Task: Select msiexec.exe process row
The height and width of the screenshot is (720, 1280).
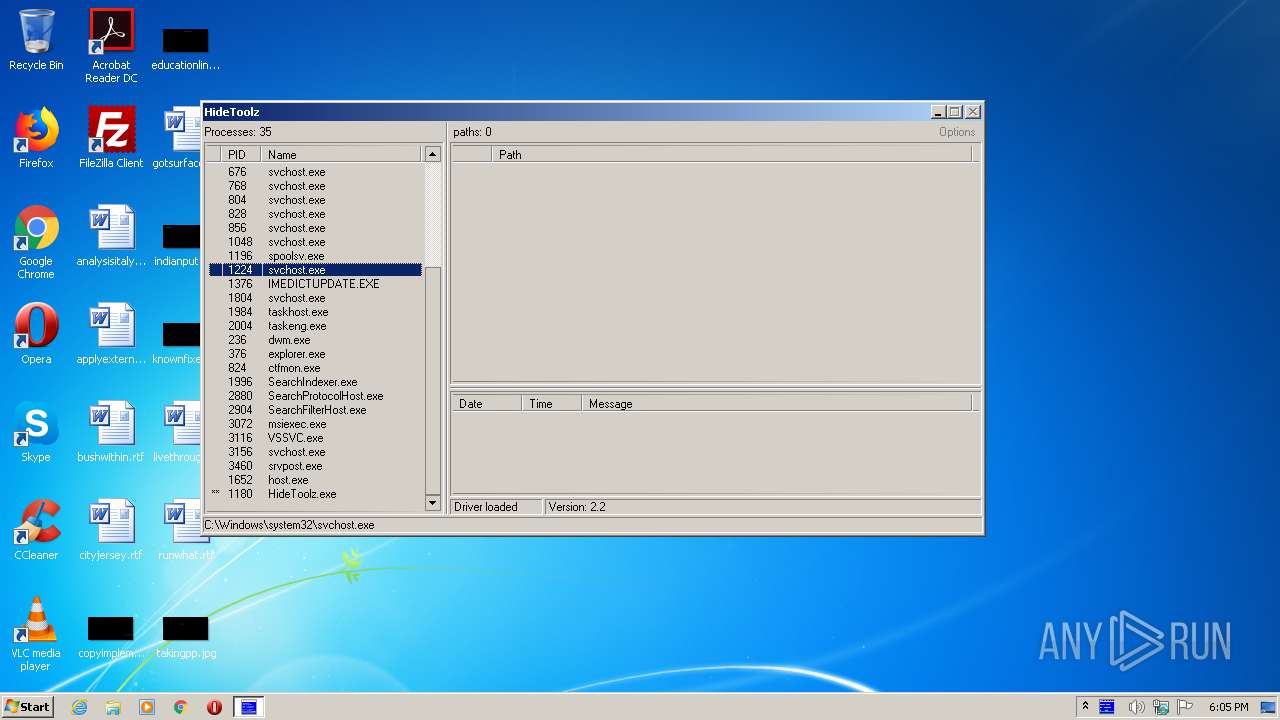Action: [x=315, y=424]
